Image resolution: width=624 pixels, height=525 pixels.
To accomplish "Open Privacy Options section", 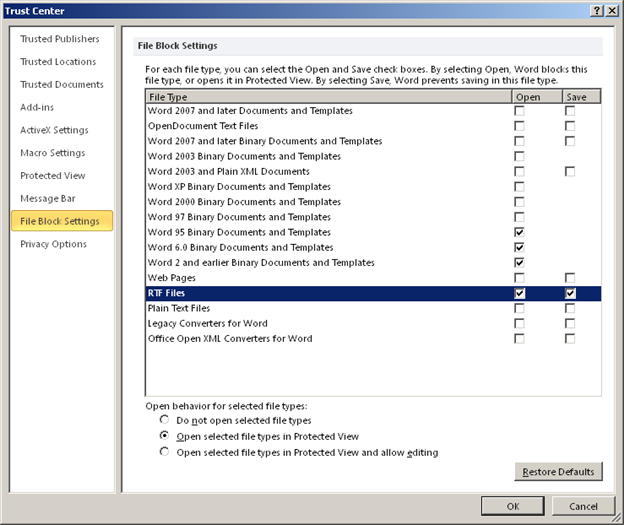I will point(53,244).
